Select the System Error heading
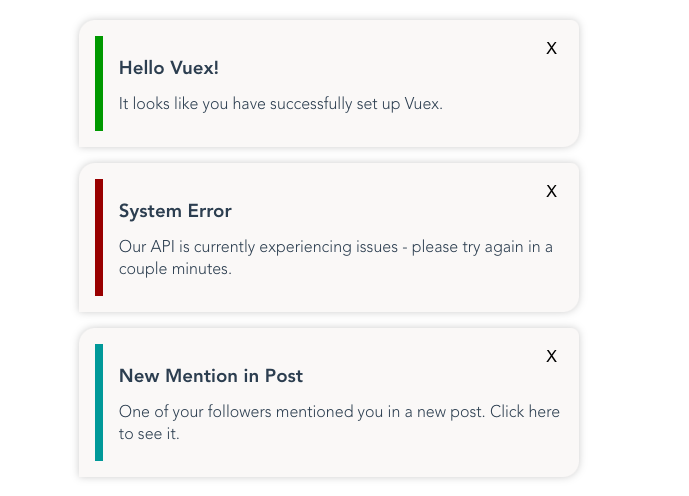689x496 pixels. [x=175, y=211]
